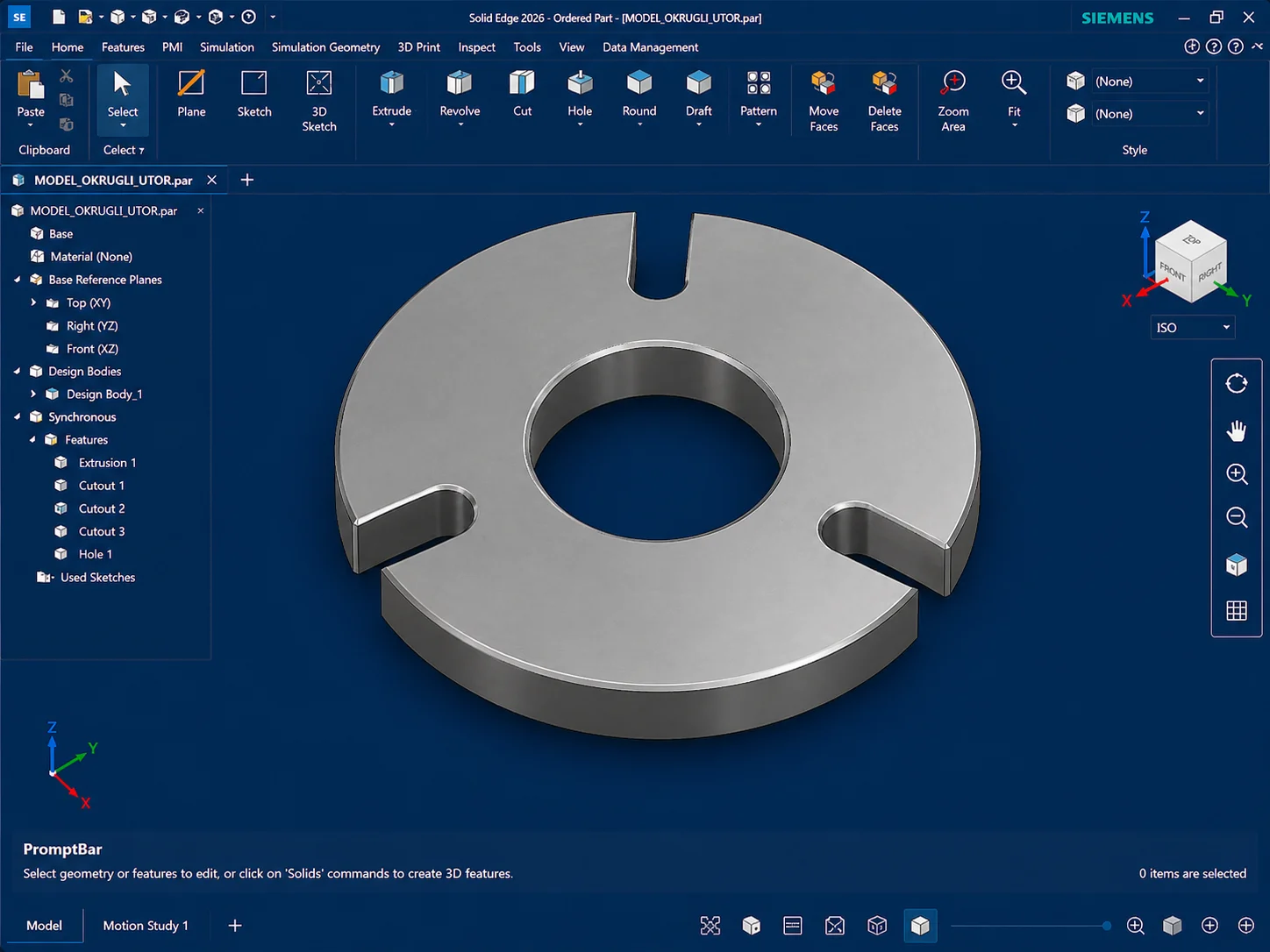This screenshot has width=1270, height=952.
Task: Select Cutout 2 in feature tree
Action: coord(102,508)
